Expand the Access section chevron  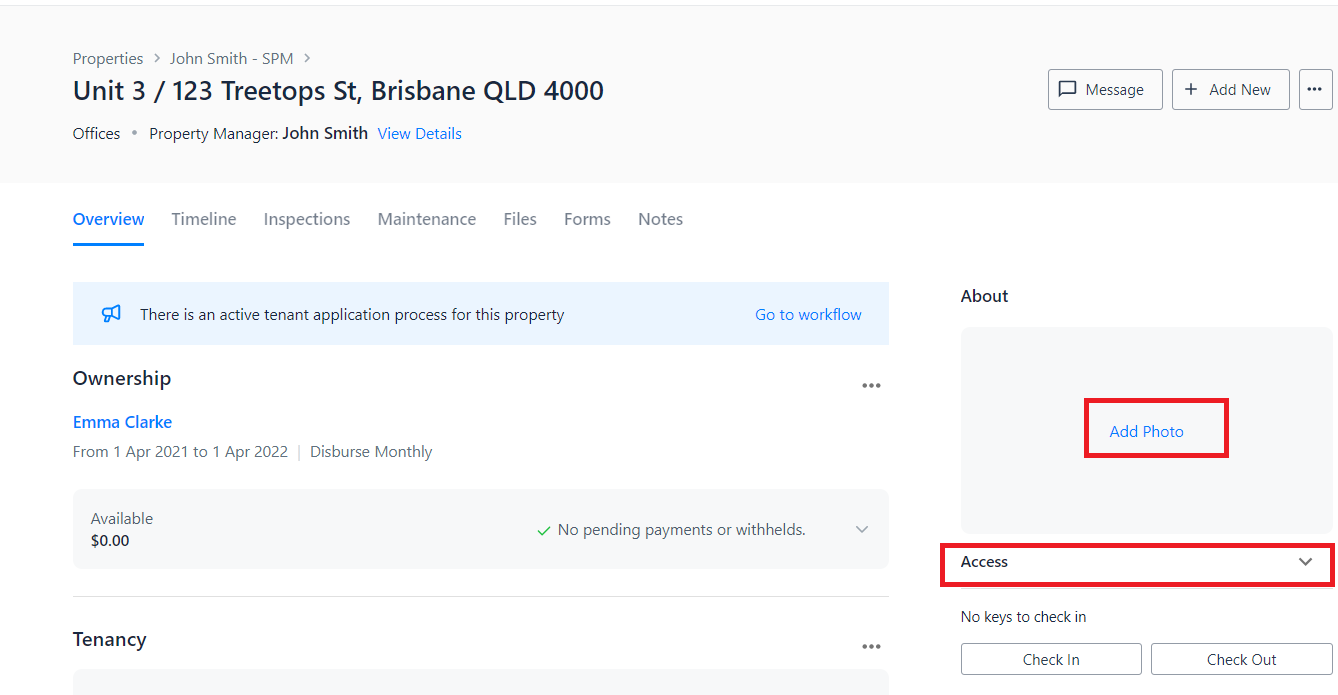[1305, 562]
